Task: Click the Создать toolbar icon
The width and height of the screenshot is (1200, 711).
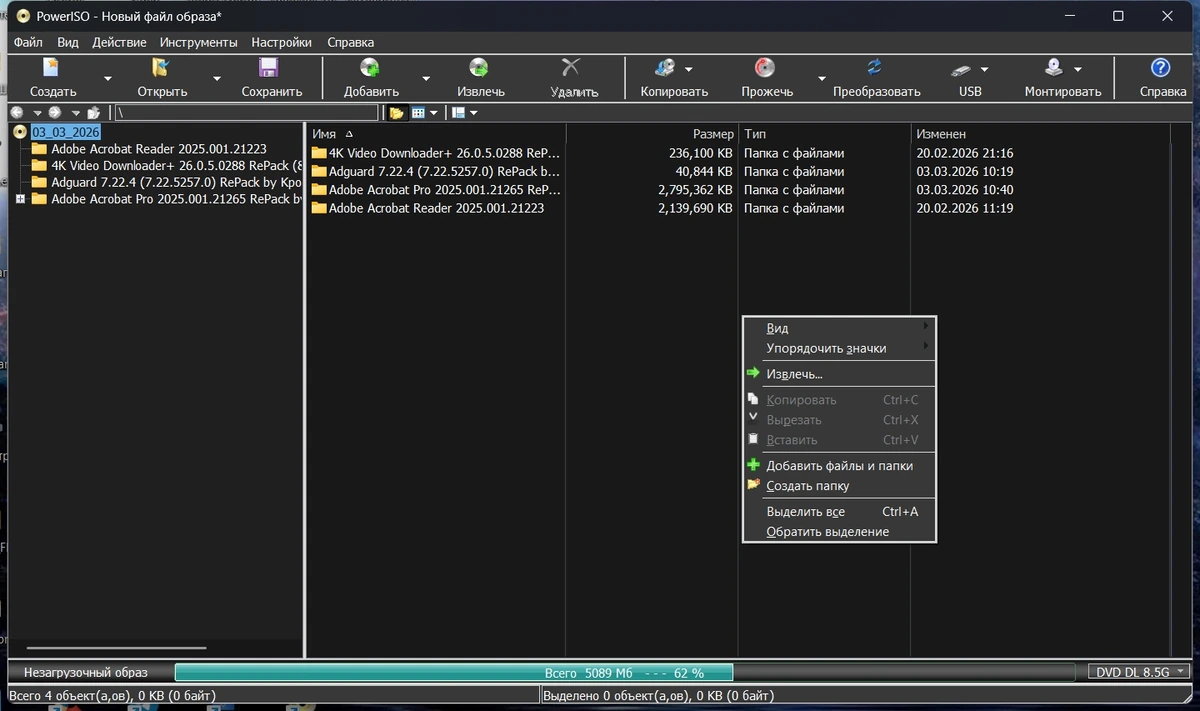Action: coord(51,68)
